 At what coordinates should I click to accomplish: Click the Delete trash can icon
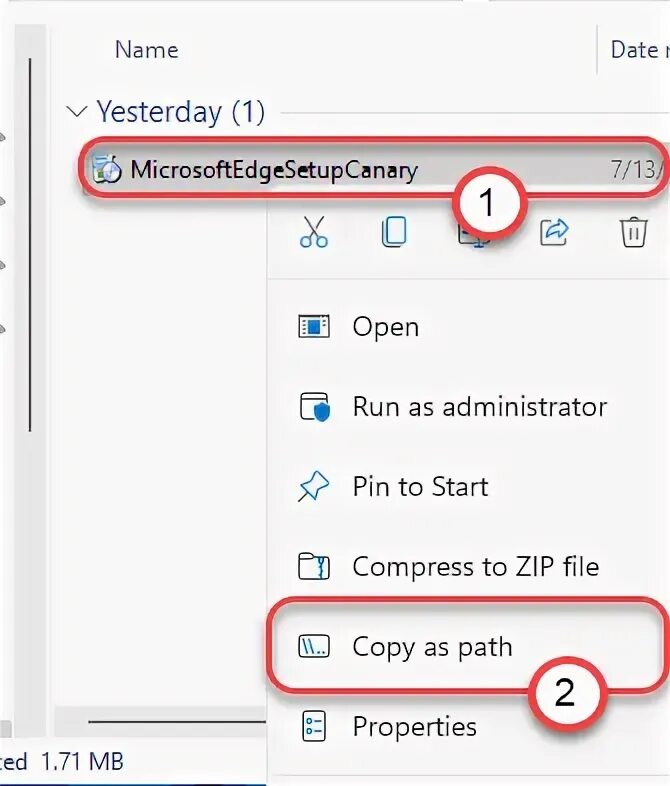[x=633, y=232]
